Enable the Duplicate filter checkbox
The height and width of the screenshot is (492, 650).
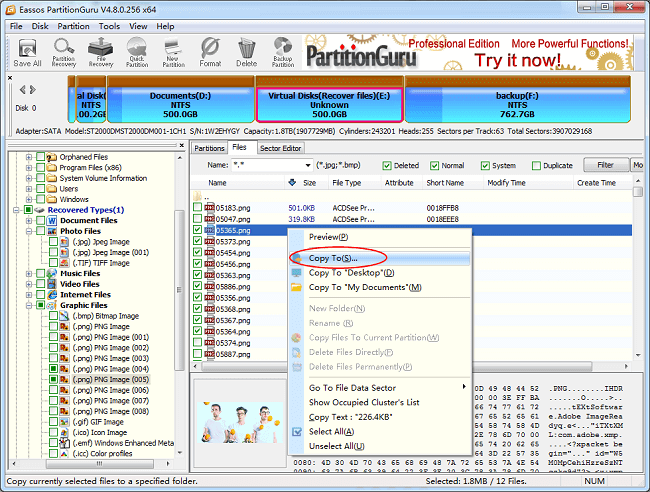point(536,166)
